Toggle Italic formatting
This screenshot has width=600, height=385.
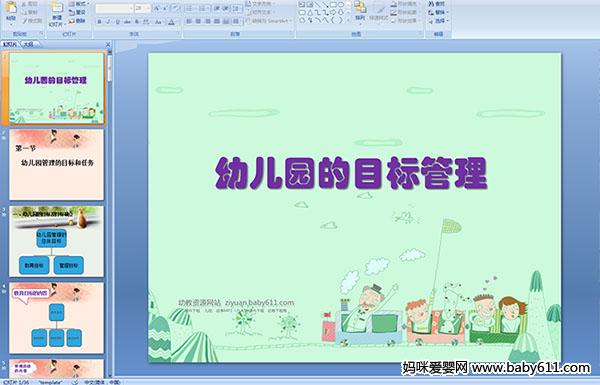coord(108,22)
